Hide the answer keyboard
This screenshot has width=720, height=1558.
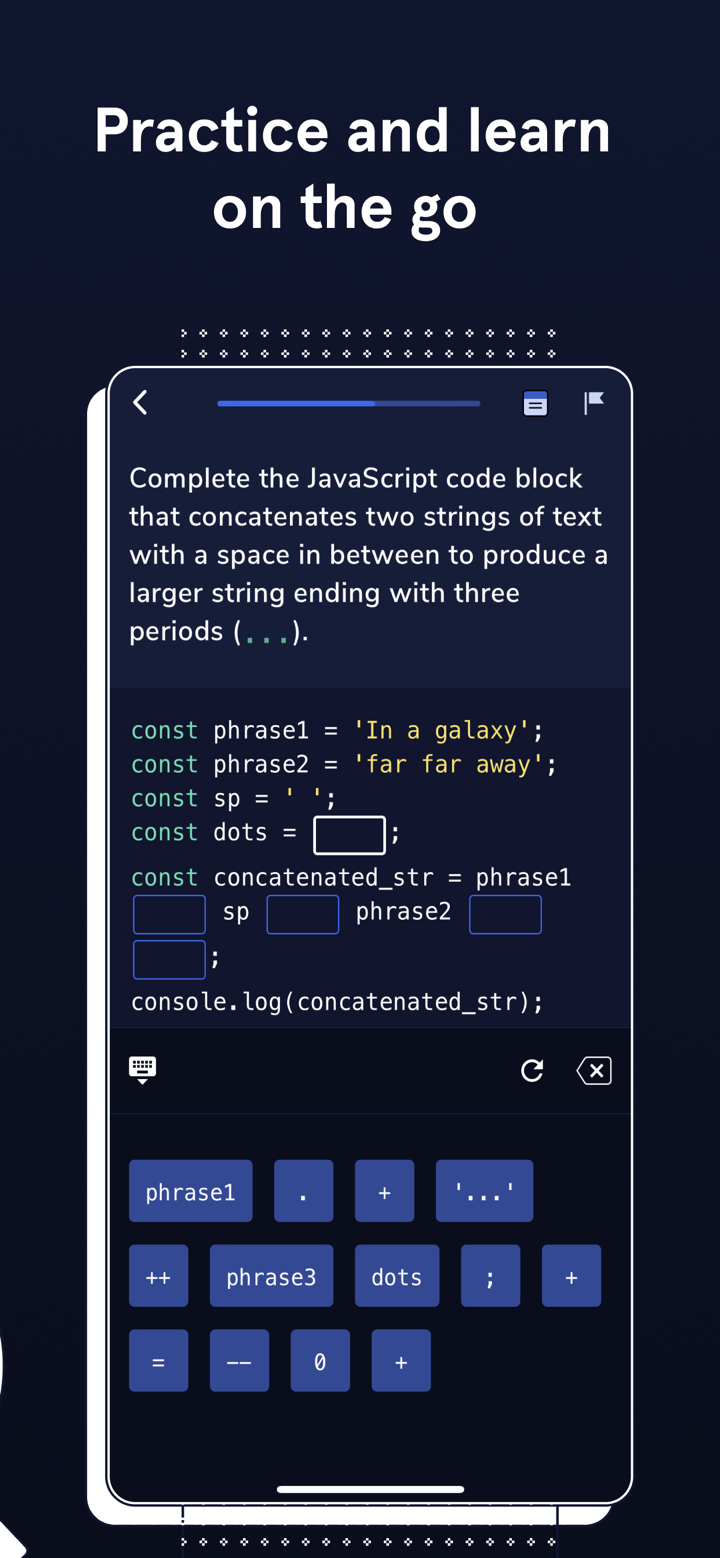142,1069
